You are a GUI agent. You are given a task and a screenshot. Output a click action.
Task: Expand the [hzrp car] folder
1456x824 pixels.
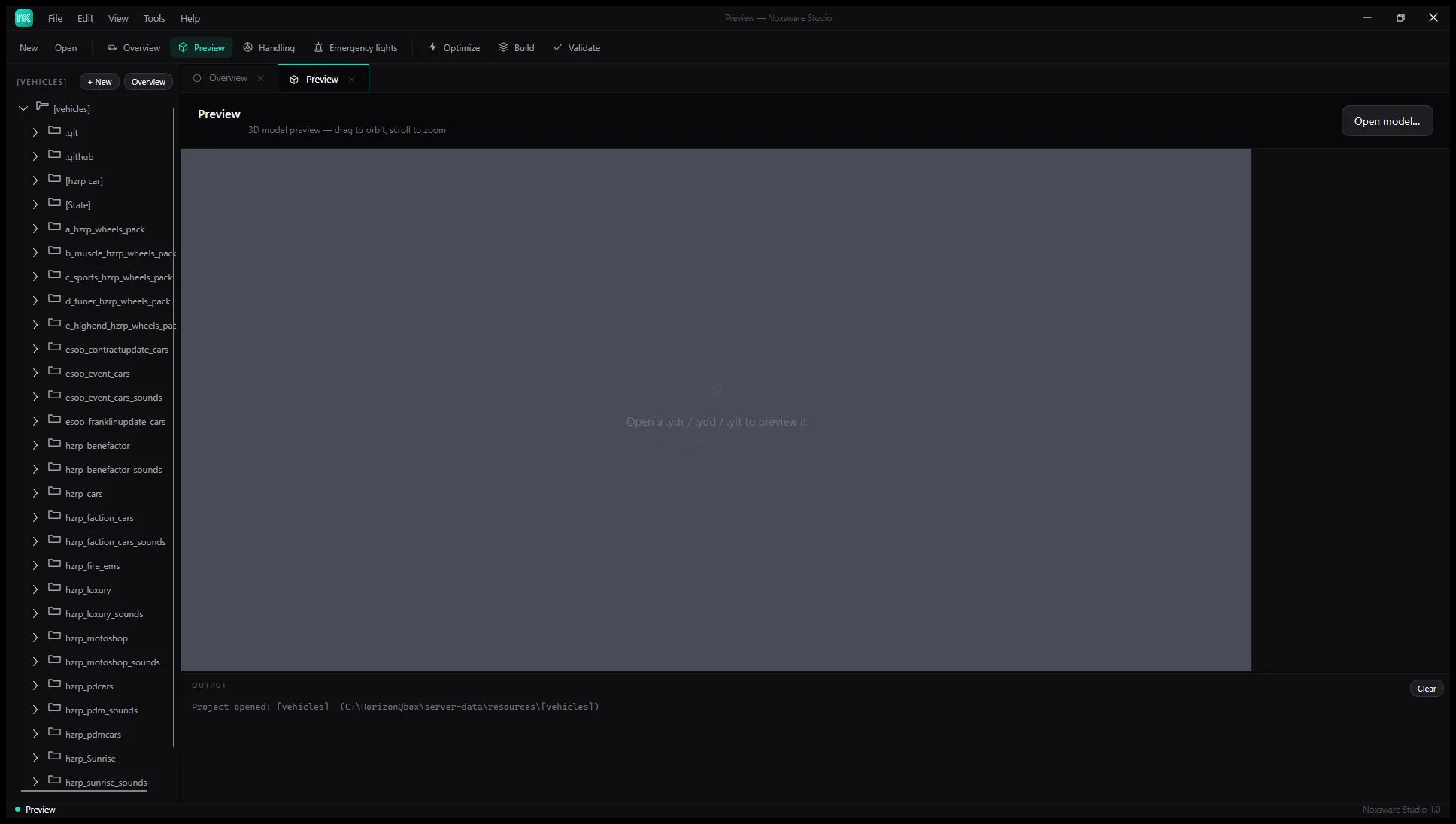click(x=35, y=180)
